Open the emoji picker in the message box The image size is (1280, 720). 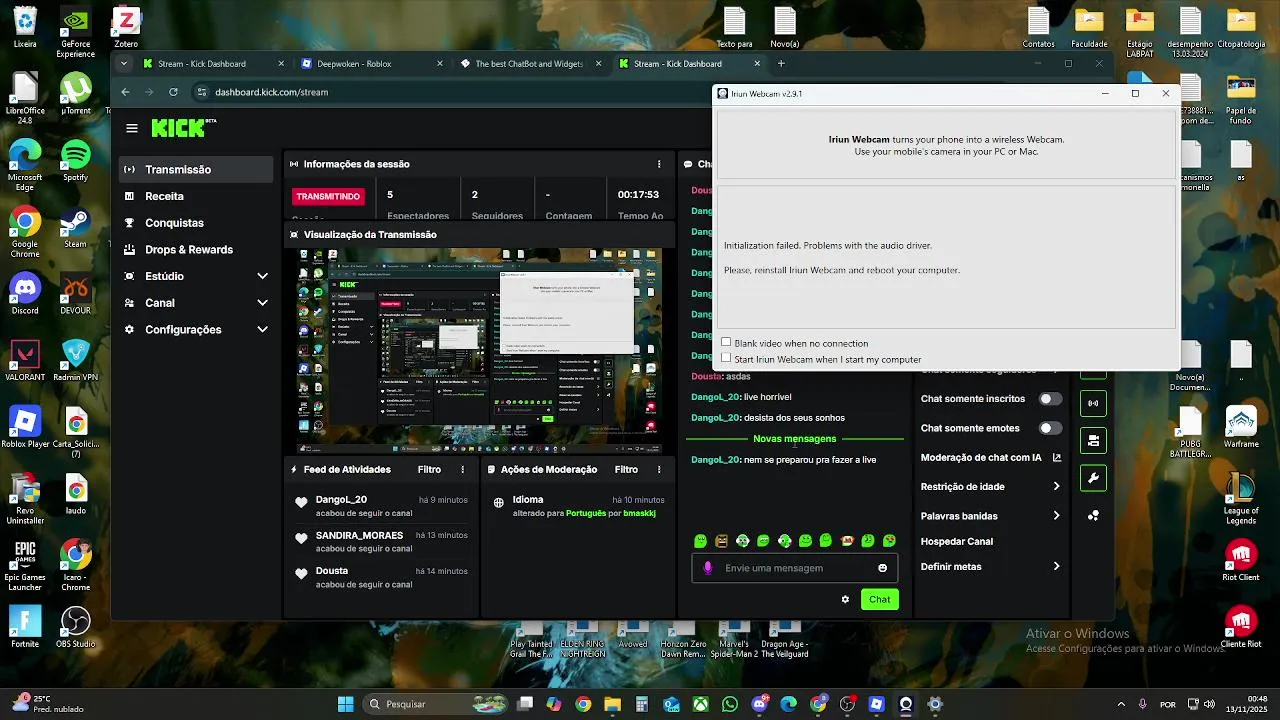click(x=882, y=568)
